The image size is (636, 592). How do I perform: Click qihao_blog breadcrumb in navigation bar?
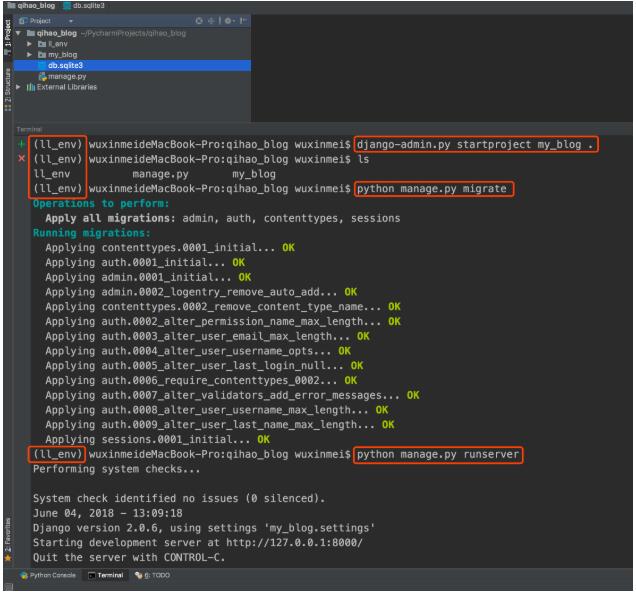36,6
